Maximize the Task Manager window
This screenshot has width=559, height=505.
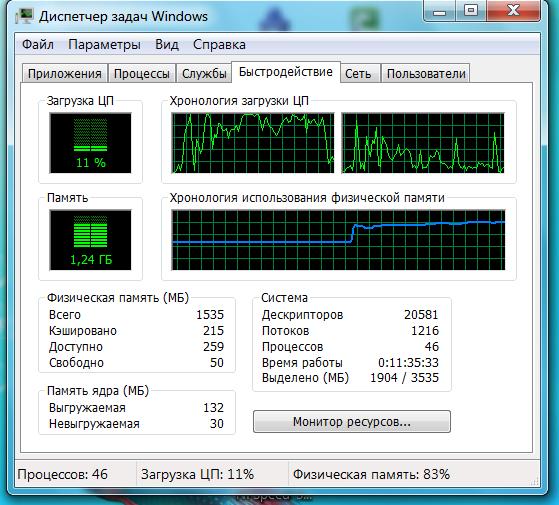[x=471, y=10]
